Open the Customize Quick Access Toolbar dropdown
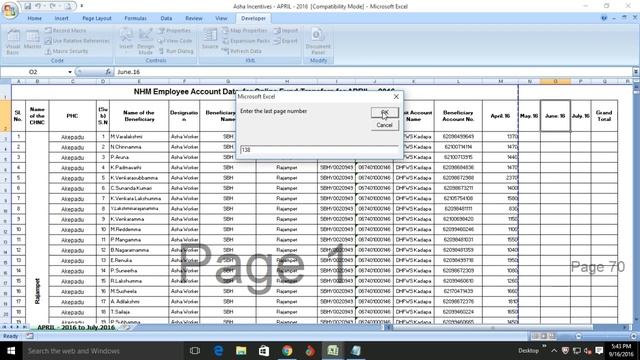 coord(82,6)
